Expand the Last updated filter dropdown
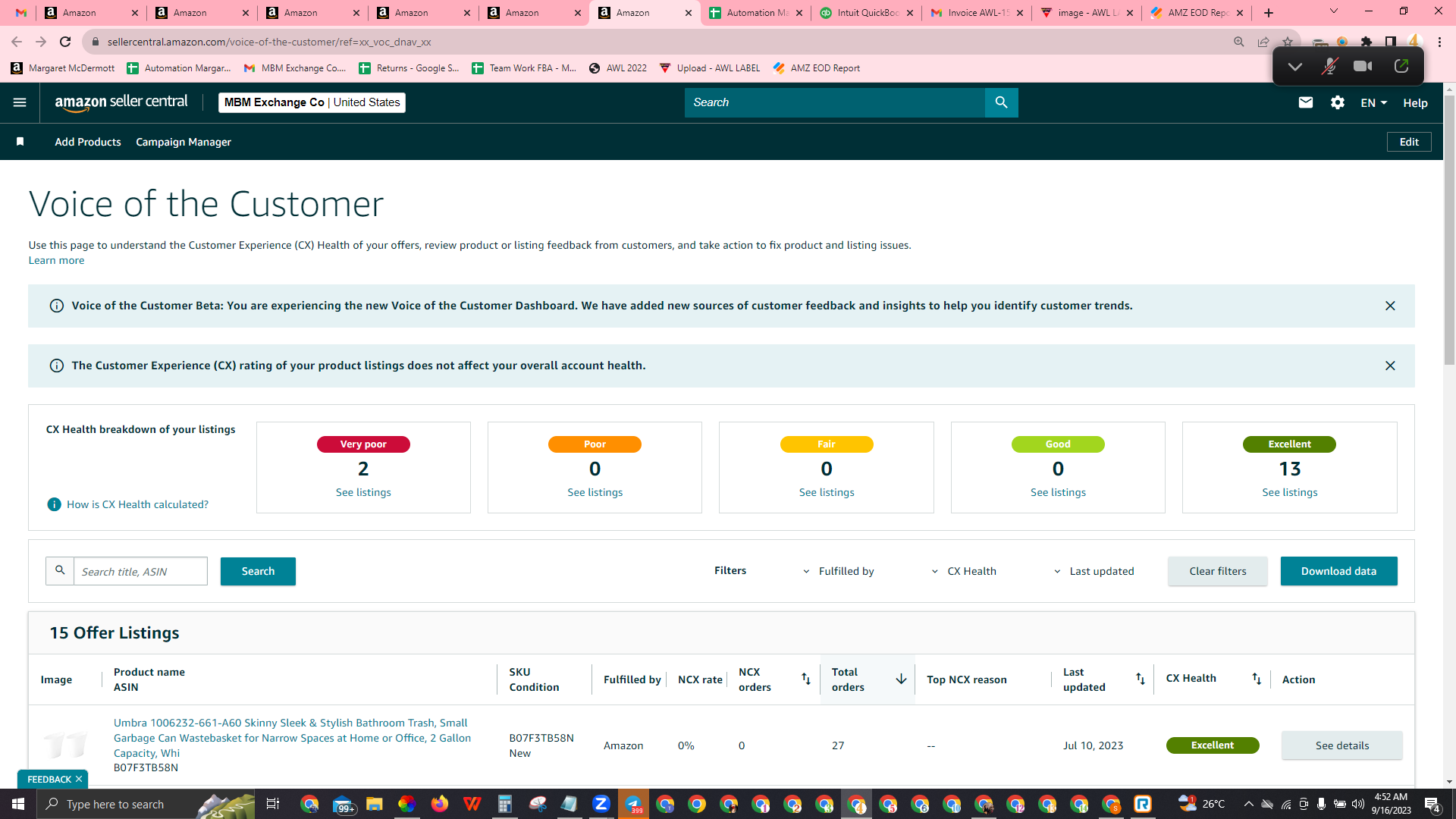 pyautogui.click(x=1094, y=571)
